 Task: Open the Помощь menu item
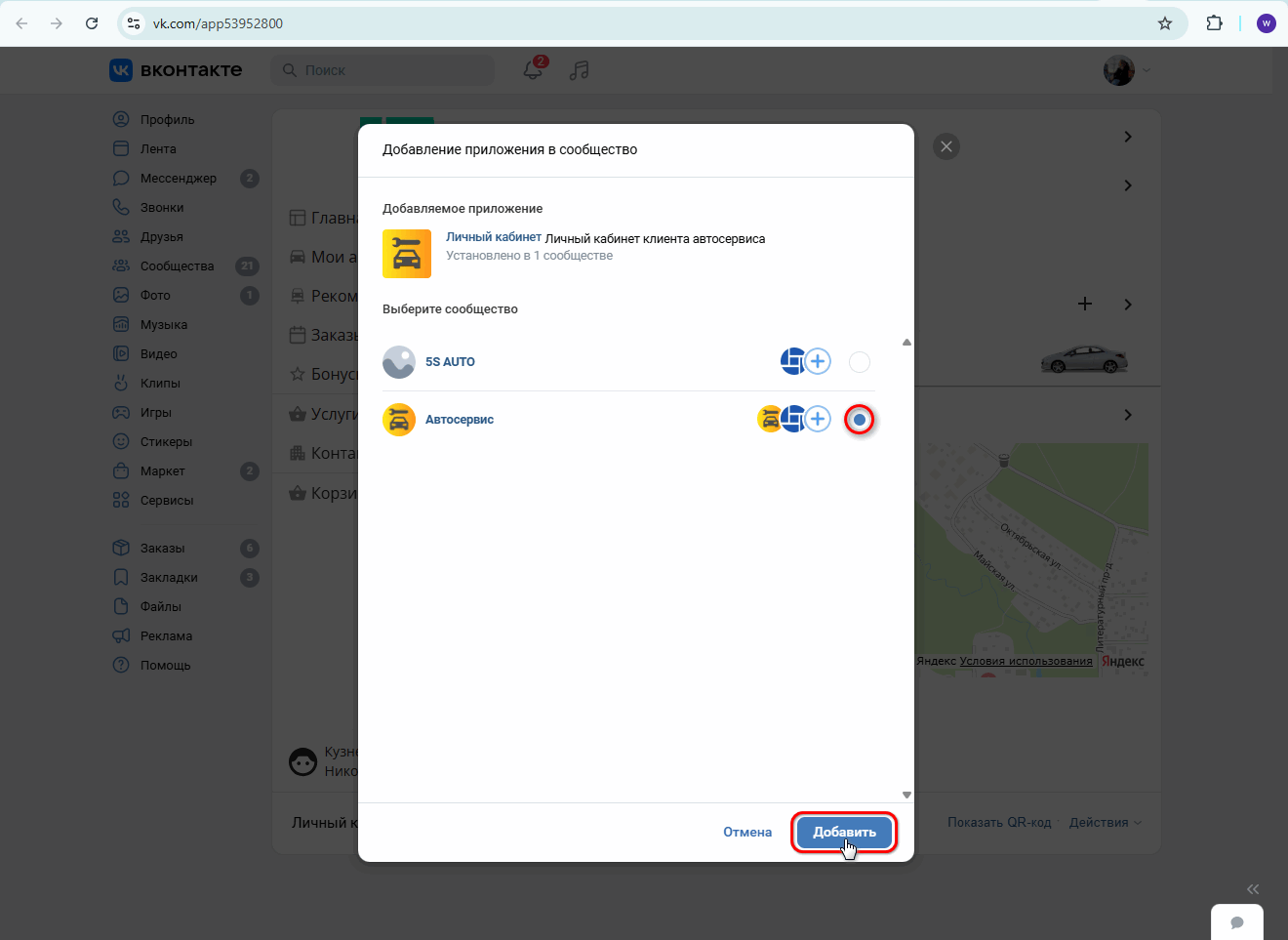pyautogui.click(x=166, y=665)
